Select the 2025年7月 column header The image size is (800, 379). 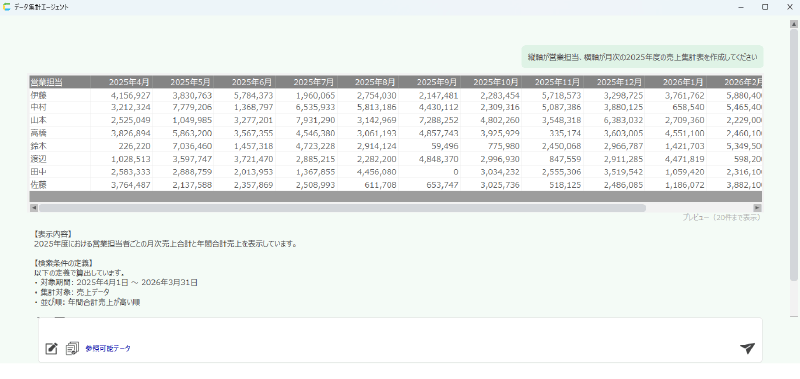[x=307, y=82]
